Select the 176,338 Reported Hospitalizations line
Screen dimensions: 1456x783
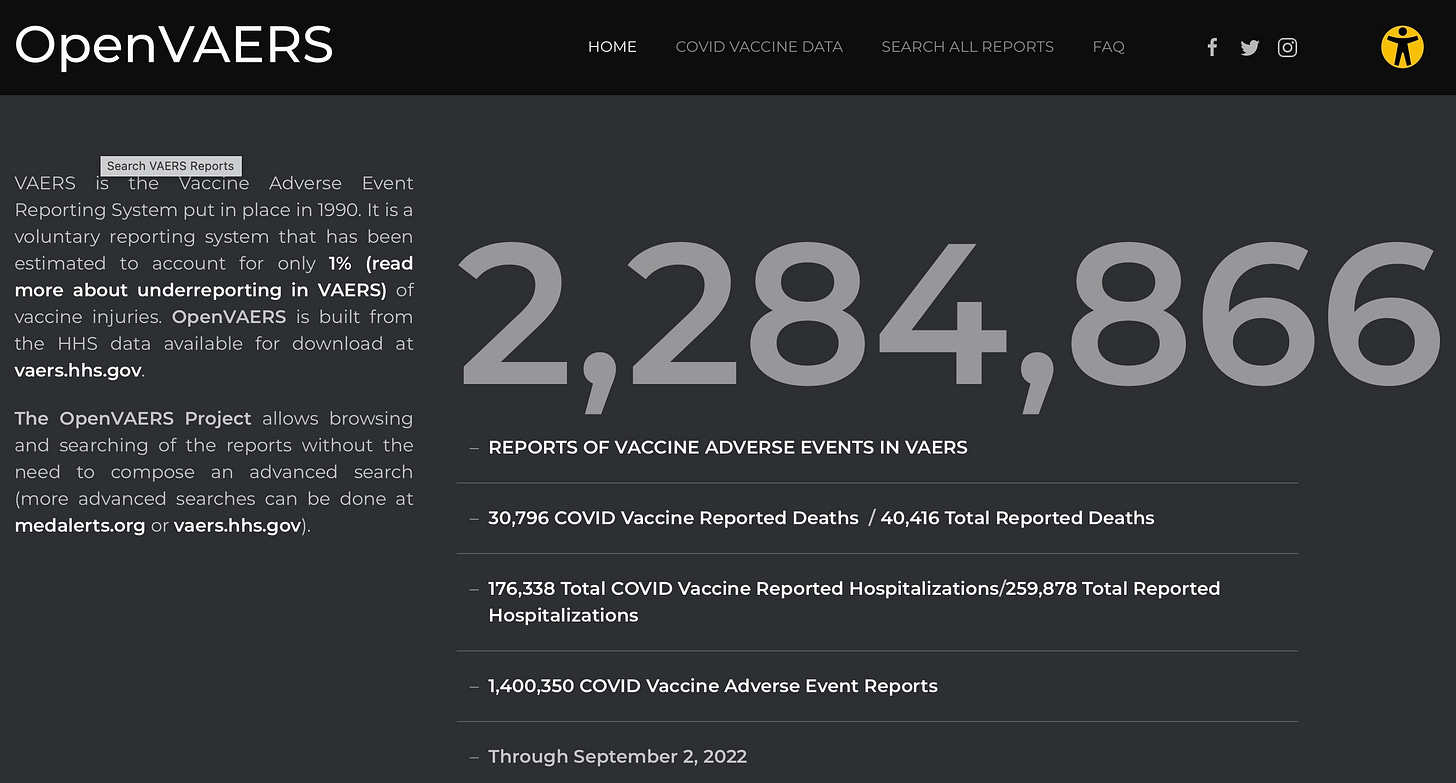(854, 602)
